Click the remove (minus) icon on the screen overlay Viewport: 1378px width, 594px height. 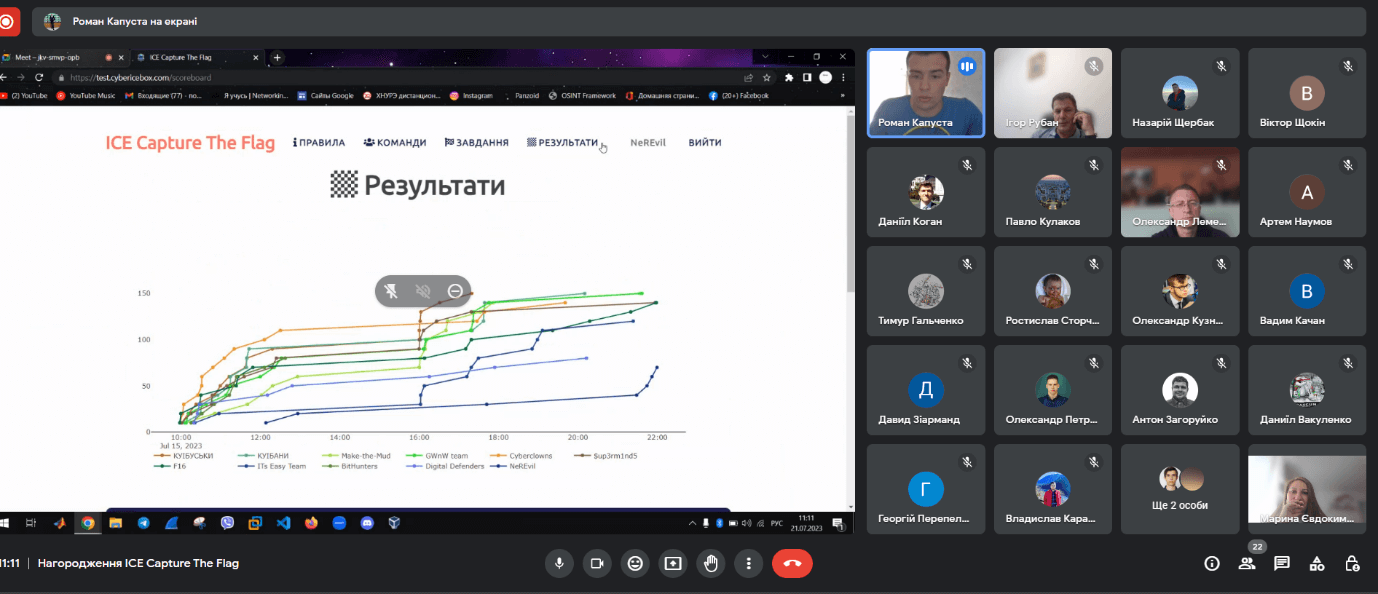455,291
